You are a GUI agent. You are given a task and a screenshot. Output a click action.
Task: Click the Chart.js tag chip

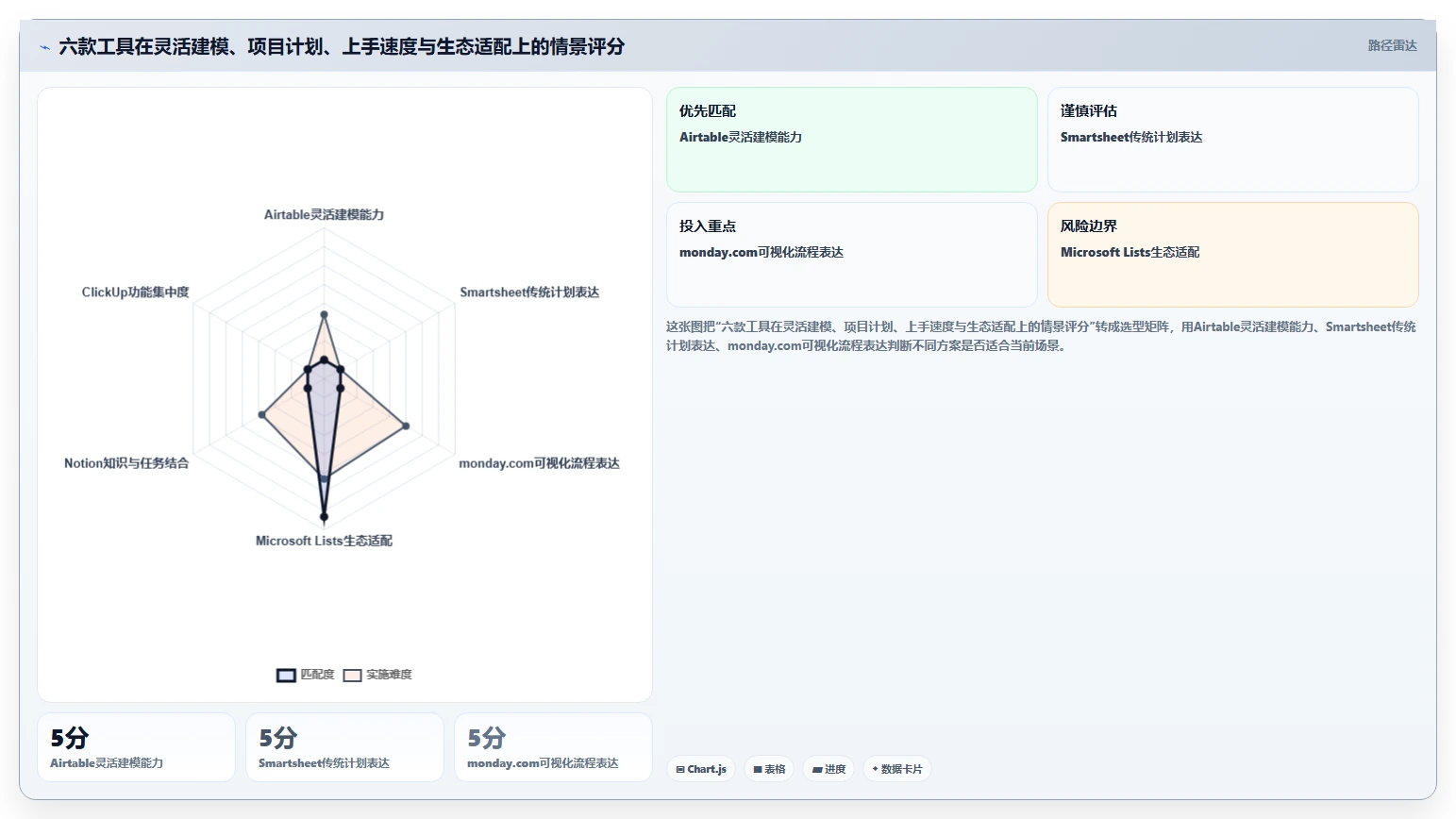701,769
